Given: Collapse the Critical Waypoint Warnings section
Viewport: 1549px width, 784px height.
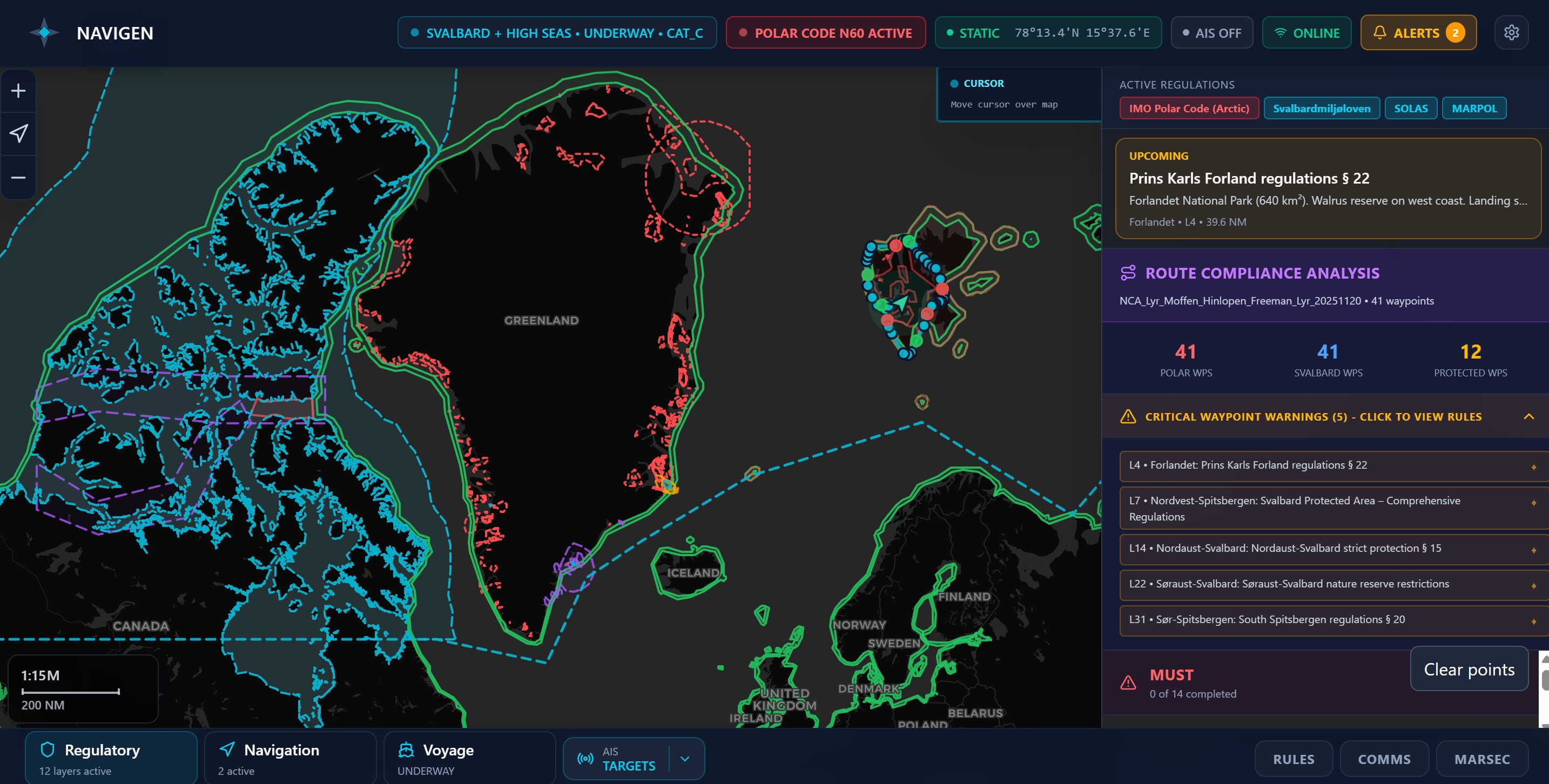Looking at the screenshot, I should point(1529,416).
